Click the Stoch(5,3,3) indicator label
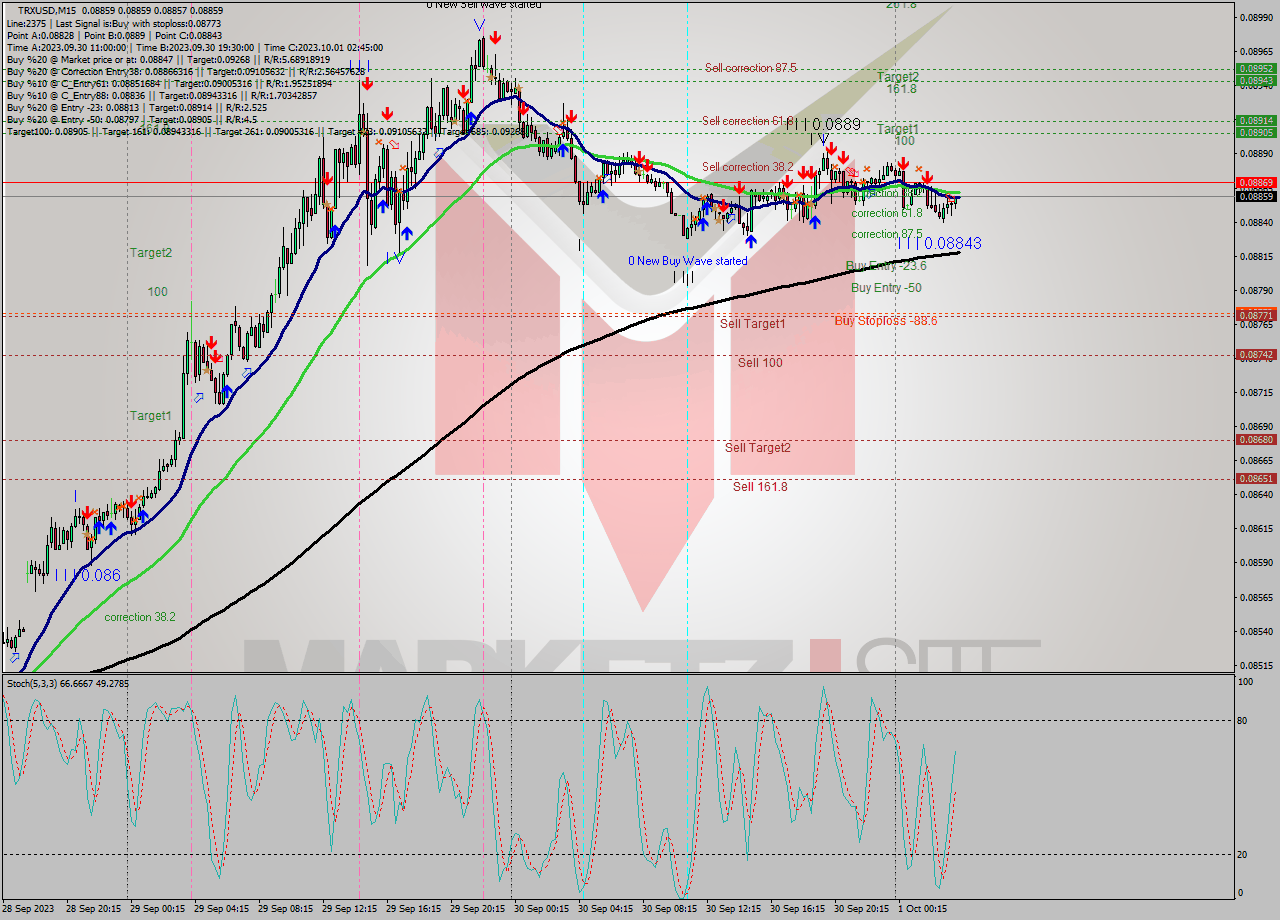 [x=68, y=683]
